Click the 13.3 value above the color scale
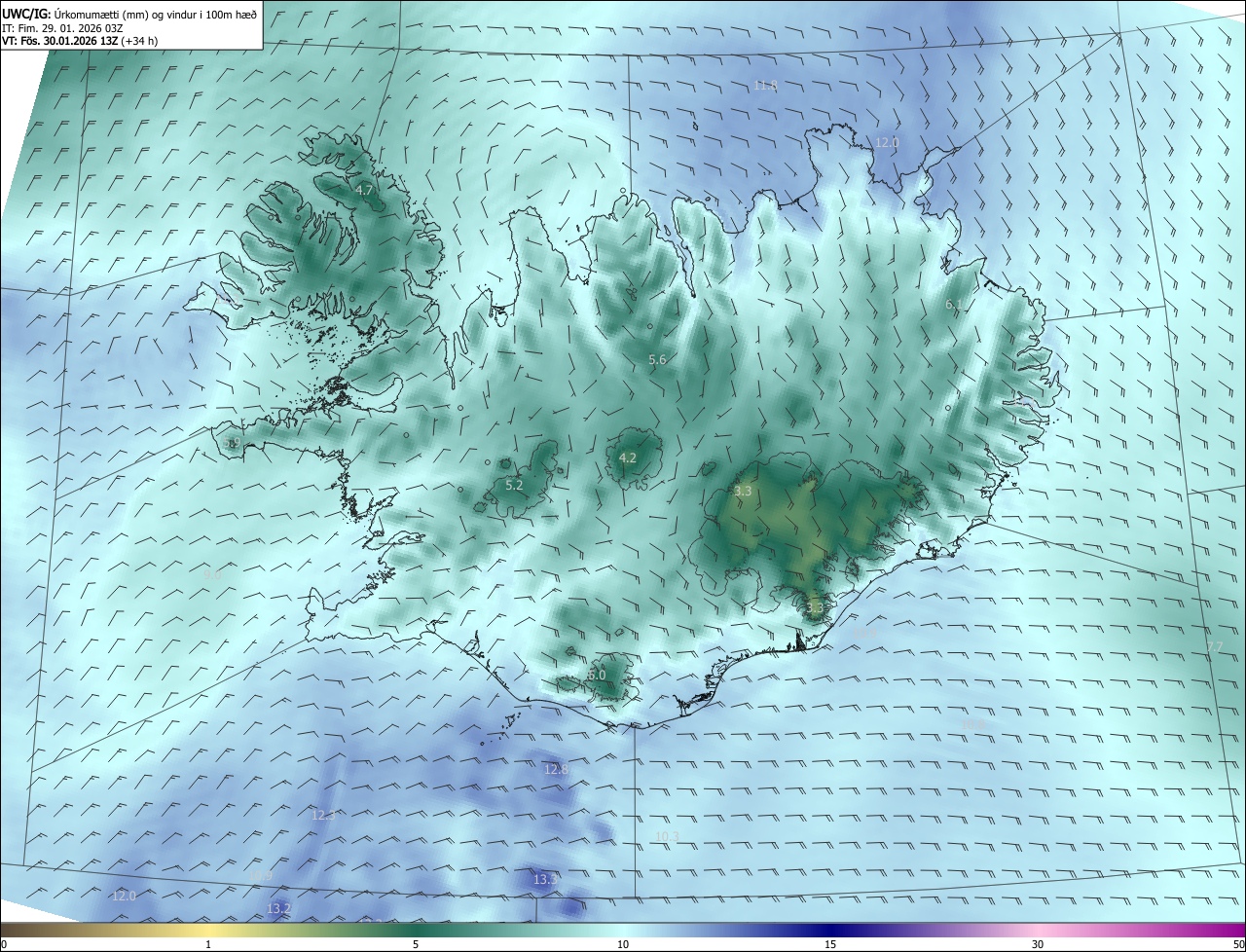Screen dimensions: 1246x952 (545, 879)
